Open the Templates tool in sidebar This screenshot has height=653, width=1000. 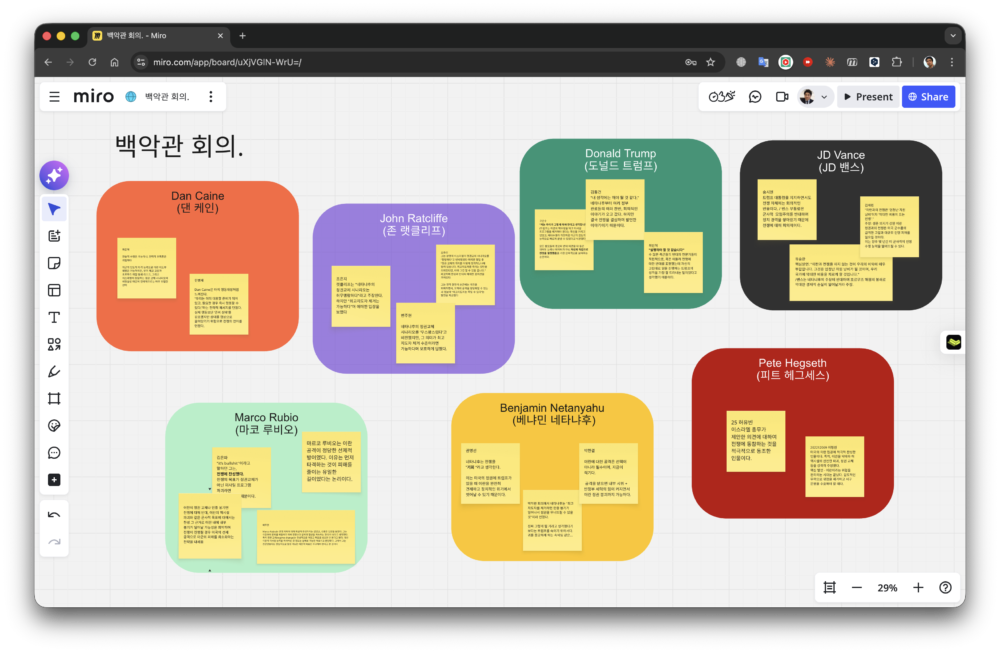point(54,290)
